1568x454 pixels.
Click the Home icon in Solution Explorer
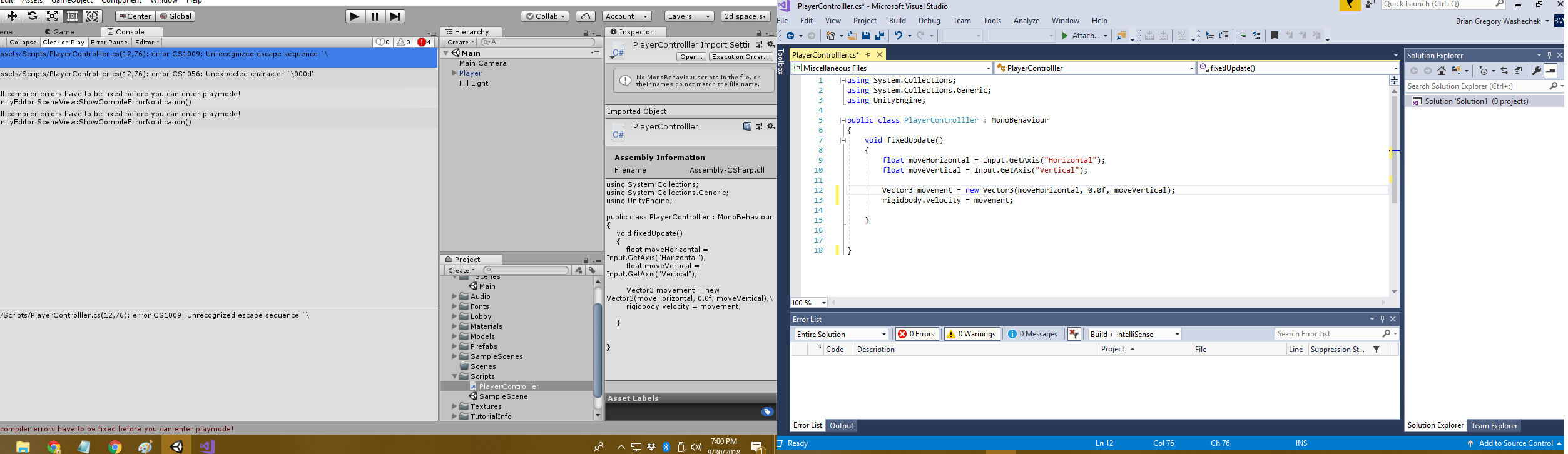1442,71
